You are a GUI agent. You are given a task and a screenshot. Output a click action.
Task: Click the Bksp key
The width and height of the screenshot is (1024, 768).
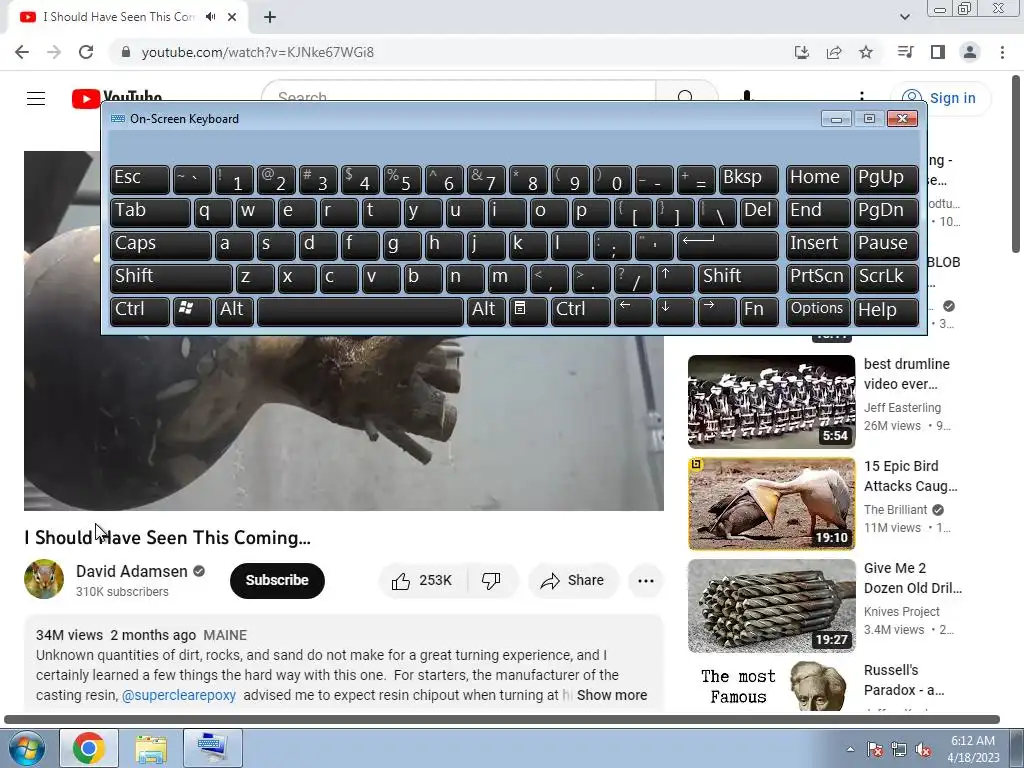pos(748,179)
